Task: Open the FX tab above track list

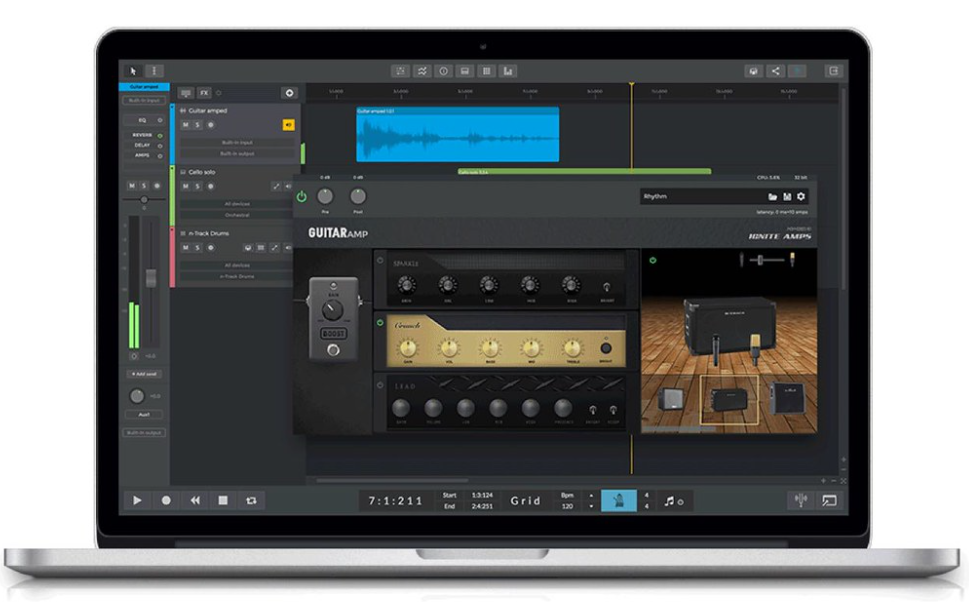Action: 204,92
